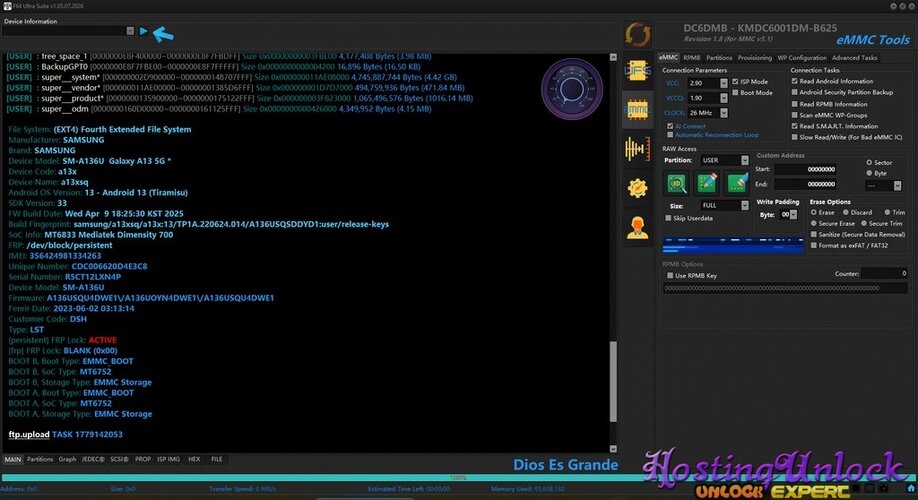The width and height of the screenshot is (918, 500).
Task: Open the ISP IMG bottom tab
Action: pos(169,460)
